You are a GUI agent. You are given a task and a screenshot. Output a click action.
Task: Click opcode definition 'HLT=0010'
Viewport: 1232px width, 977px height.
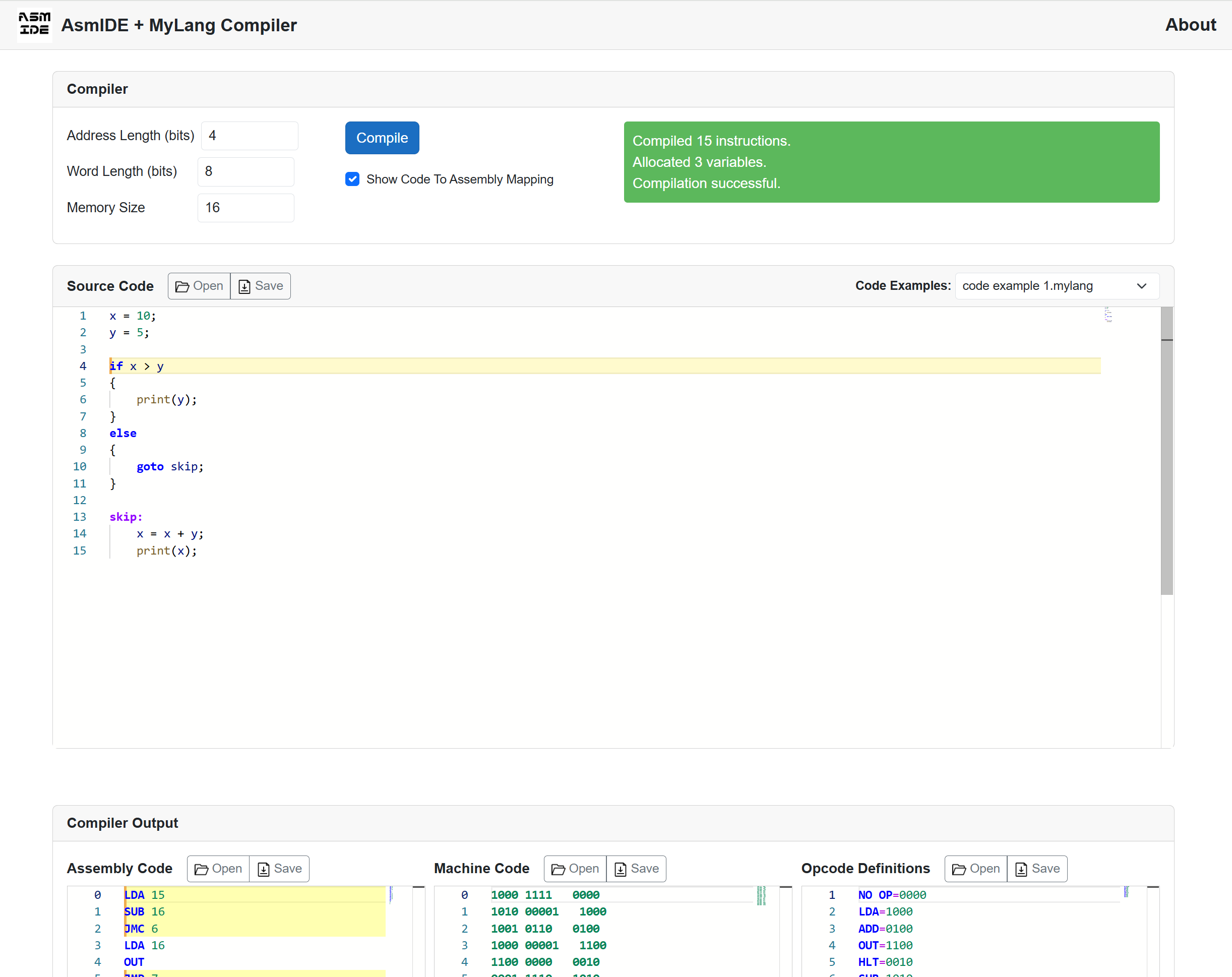pyautogui.click(x=885, y=962)
